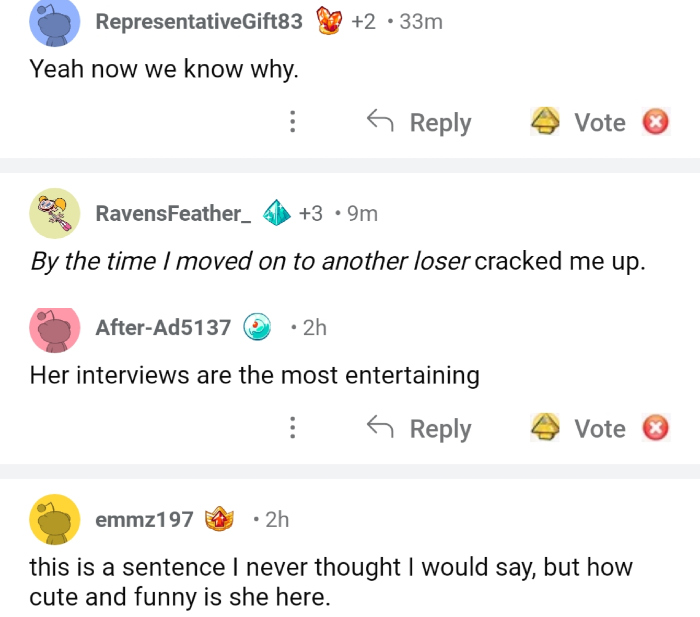
Task: Click the round badge next to After-Ad5137
Action: (x=258, y=327)
